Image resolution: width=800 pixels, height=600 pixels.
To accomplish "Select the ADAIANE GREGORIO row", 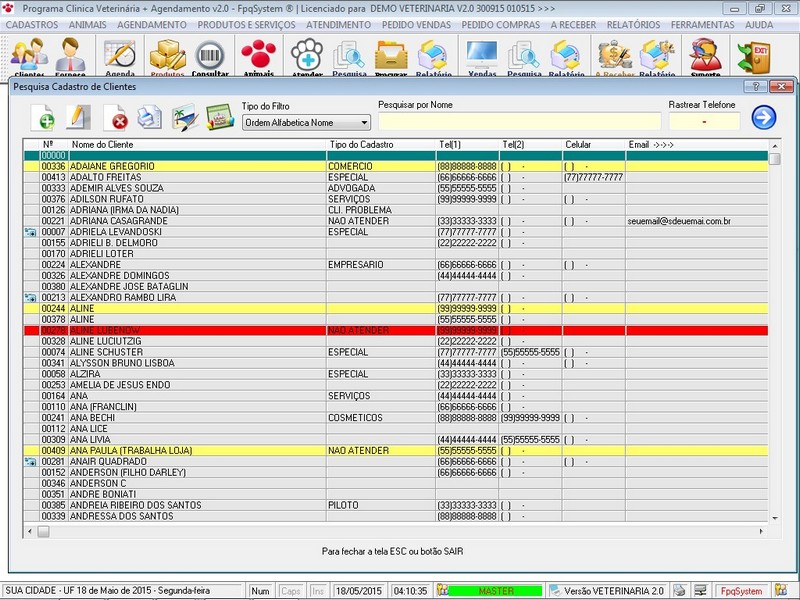I will [396, 166].
